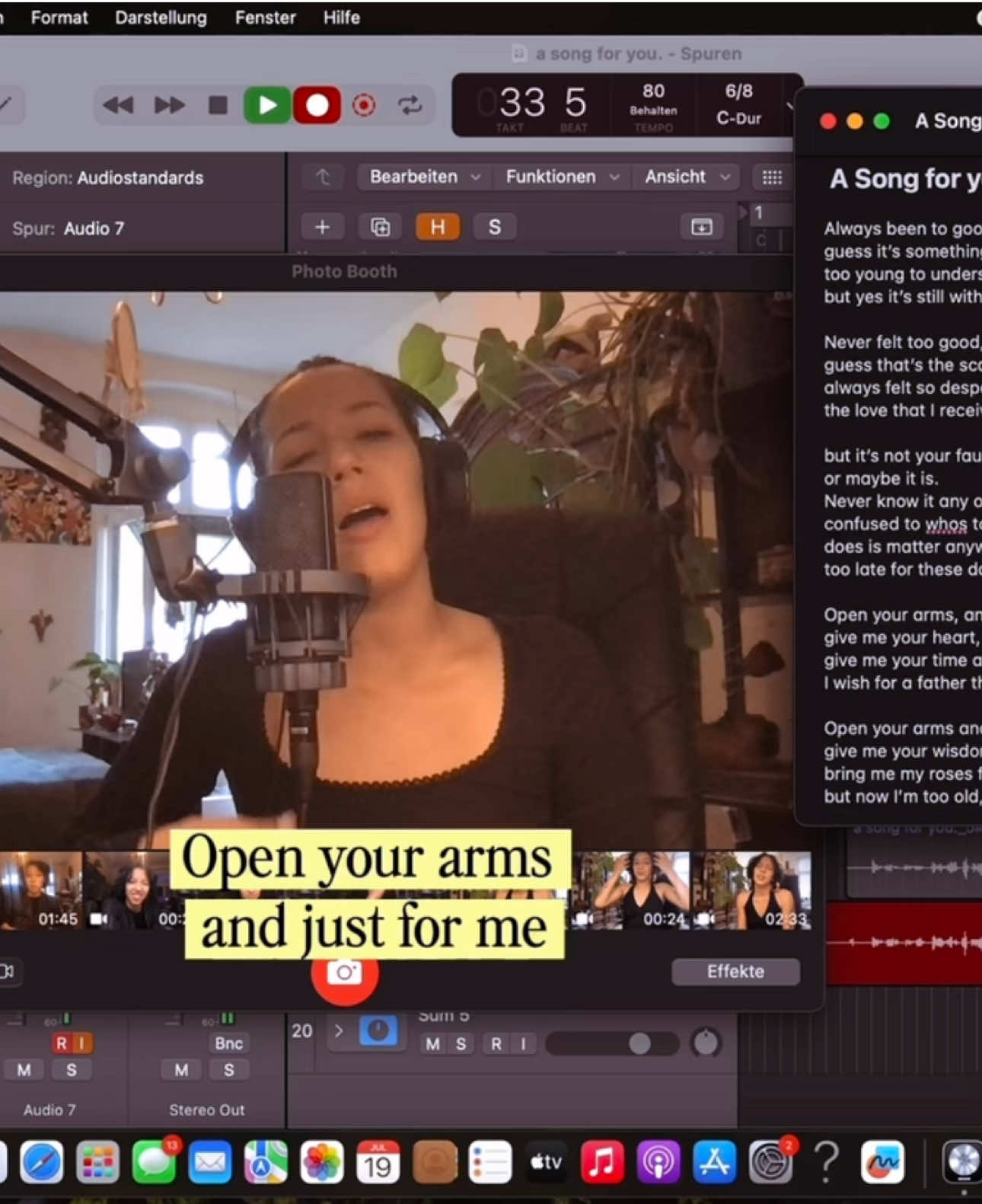Viewport: 982px width, 1204px height.
Task: Open the Bearbeiten dropdown menu
Action: coord(425,177)
